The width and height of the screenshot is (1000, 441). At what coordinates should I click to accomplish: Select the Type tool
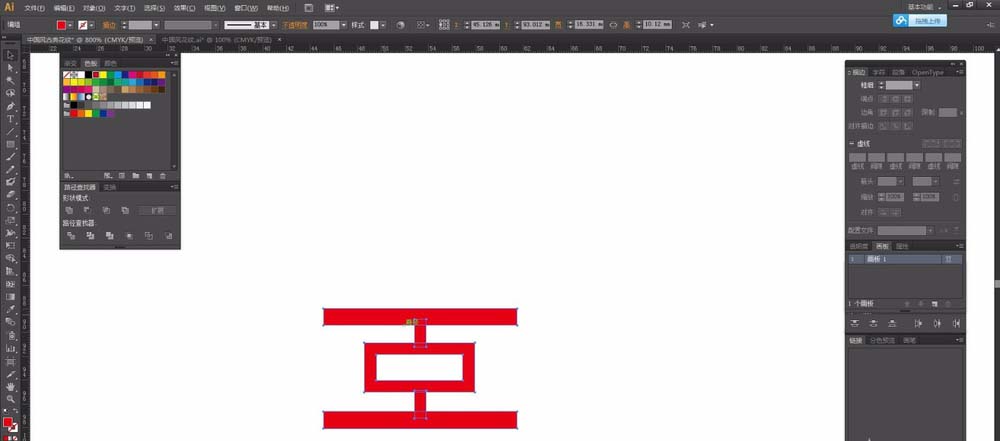pos(10,119)
